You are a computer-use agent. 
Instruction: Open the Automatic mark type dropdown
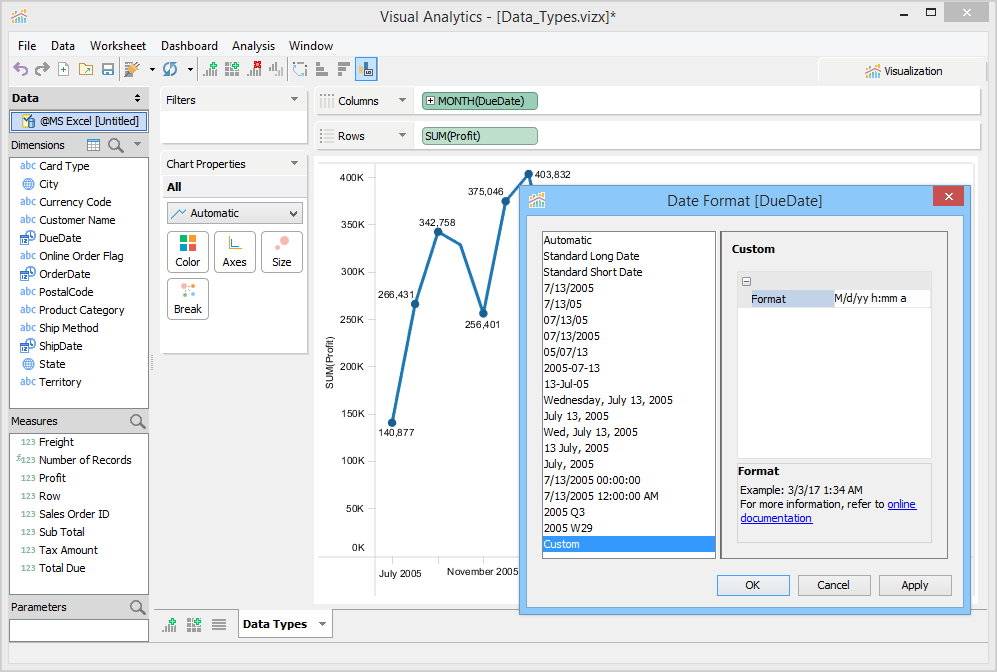point(235,213)
